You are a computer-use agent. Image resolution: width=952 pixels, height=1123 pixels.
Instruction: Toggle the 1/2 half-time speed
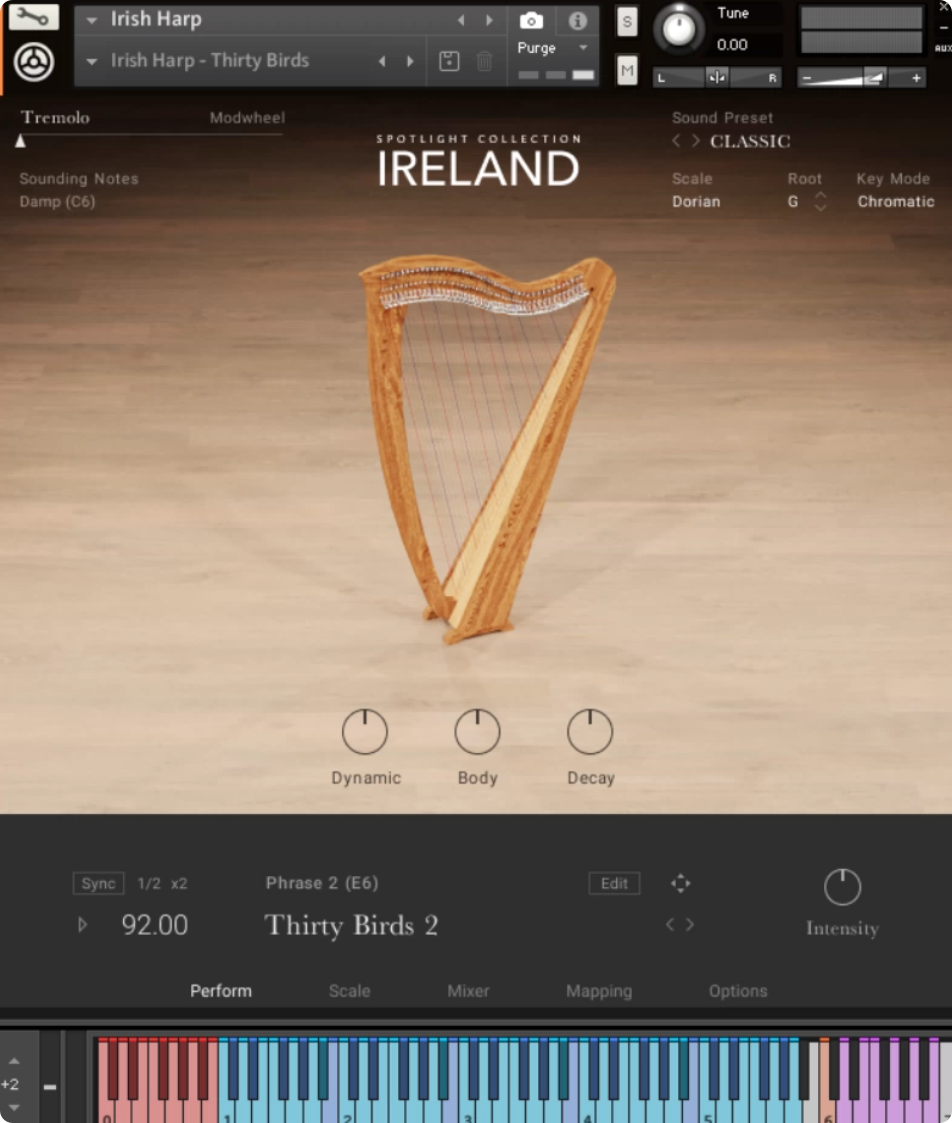[149, 883]
